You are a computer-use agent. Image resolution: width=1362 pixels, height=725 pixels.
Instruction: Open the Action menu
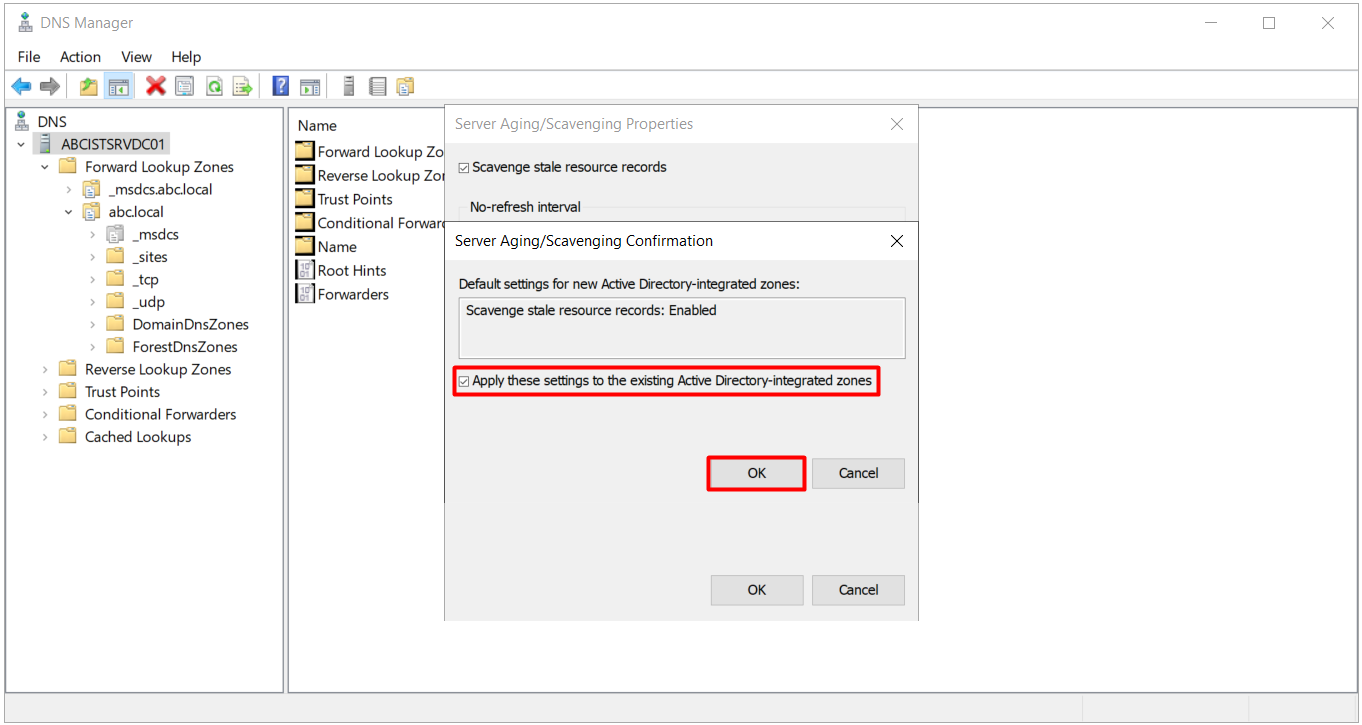tap(80, 57)
